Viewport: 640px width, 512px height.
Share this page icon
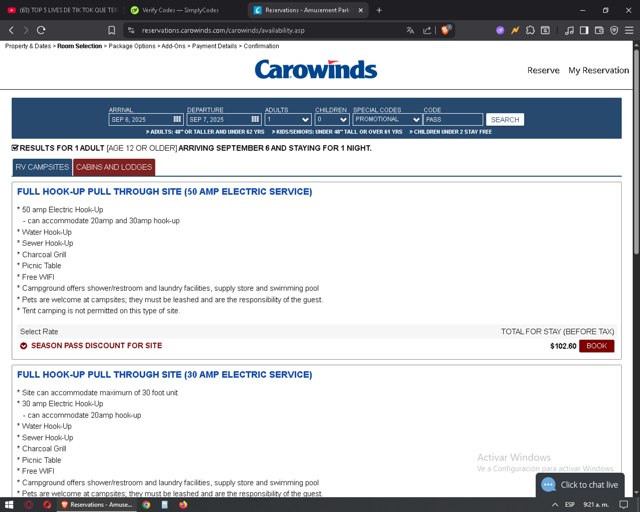point(427,30)
